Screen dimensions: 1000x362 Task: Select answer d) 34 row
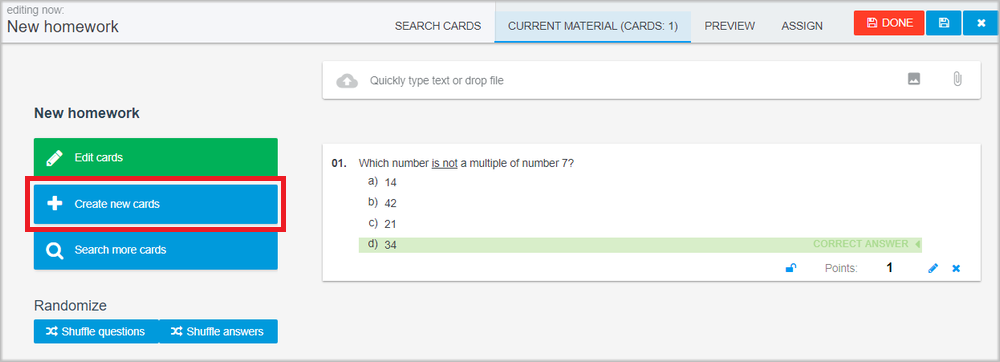pyautogui.click(x=640, y=245)
